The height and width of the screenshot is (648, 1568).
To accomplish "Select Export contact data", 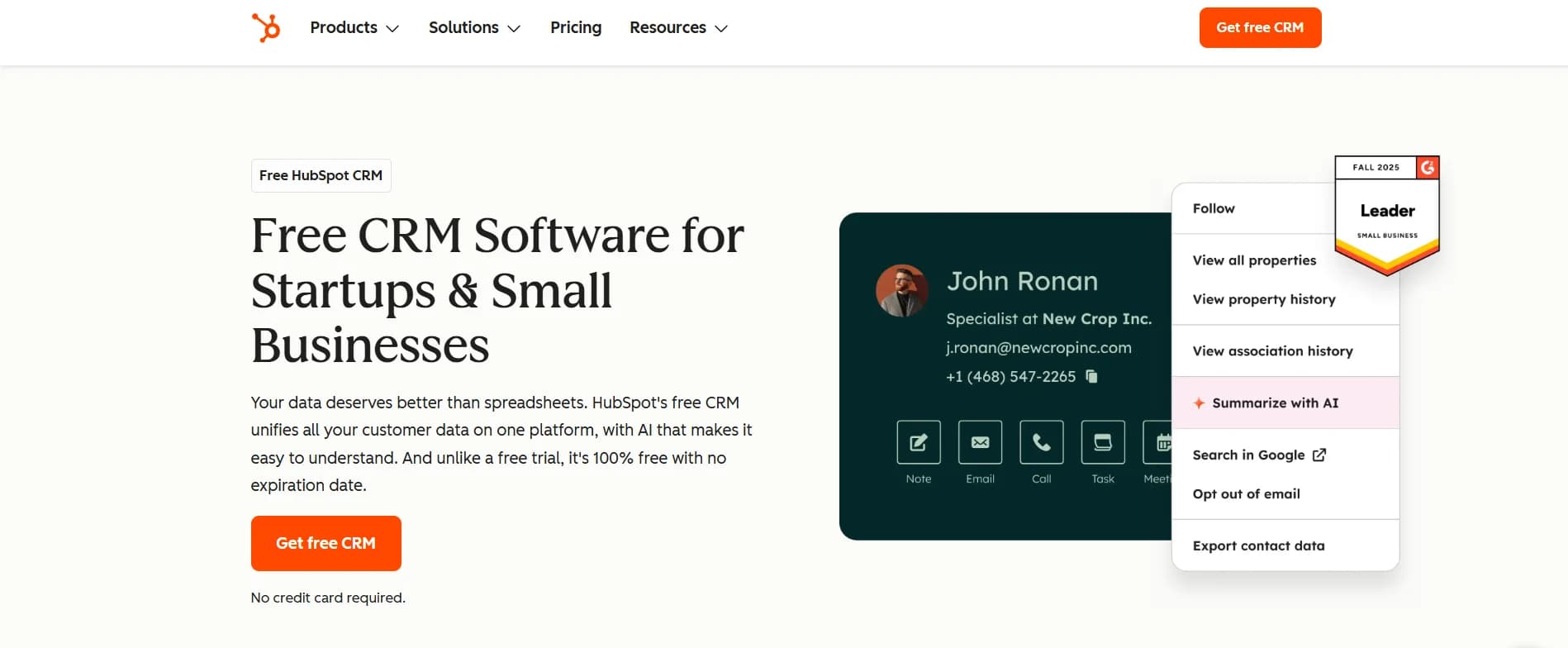I will click(x=1259, y=546).
